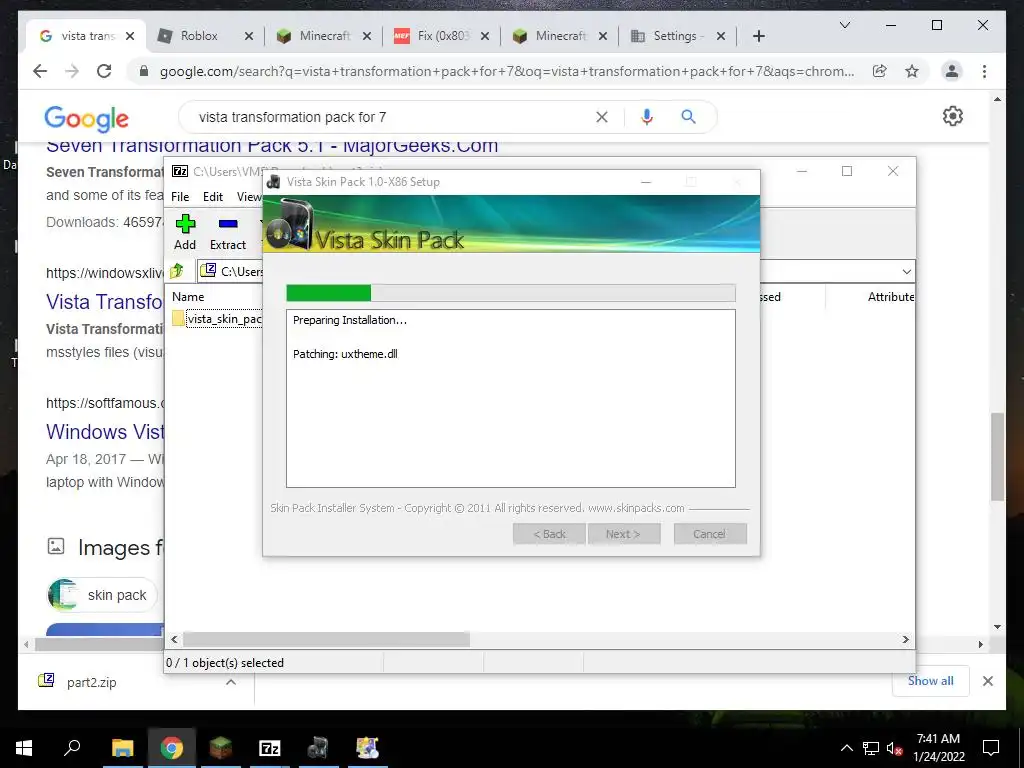Open the Windows Vist... search result link
This screenshot has width=1024, height=768.
(104, 432)
